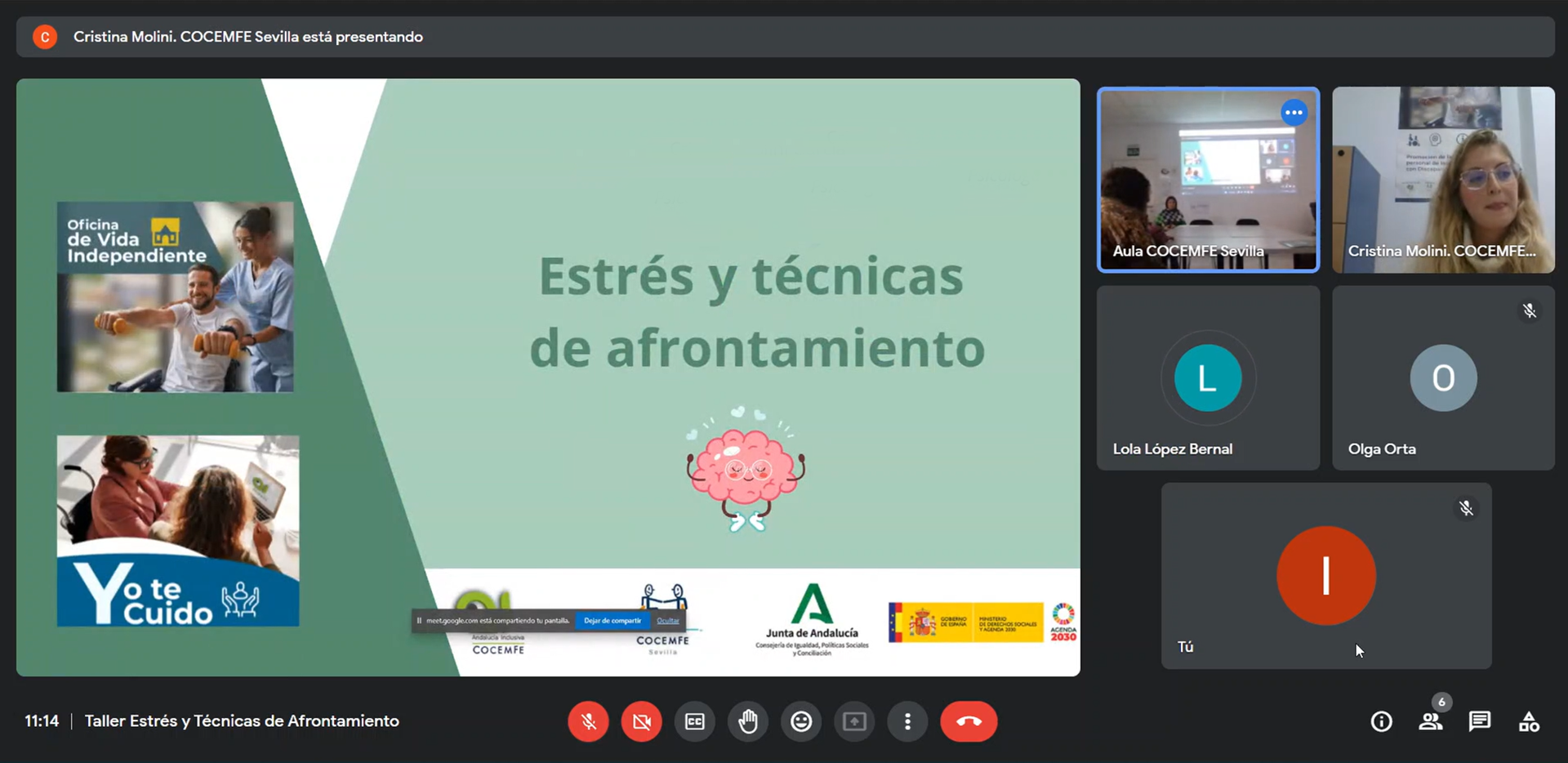Click the Cristina Molini está presentando banner text
The height and width of the screenshot is (763, 1568).
tap(248, 37)
